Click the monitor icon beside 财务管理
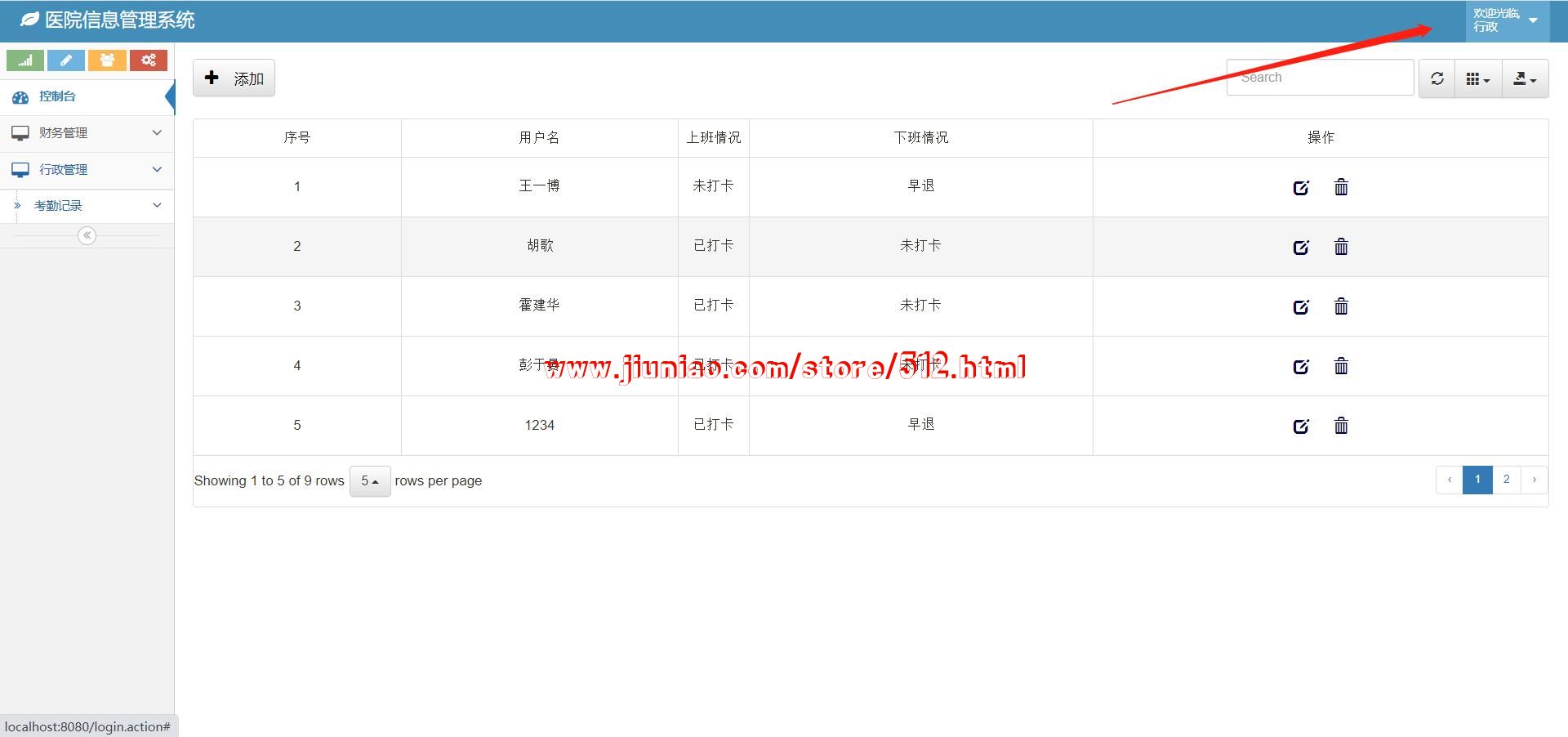This screenshot has width=1568, height=737. click(x=20, y=133)
